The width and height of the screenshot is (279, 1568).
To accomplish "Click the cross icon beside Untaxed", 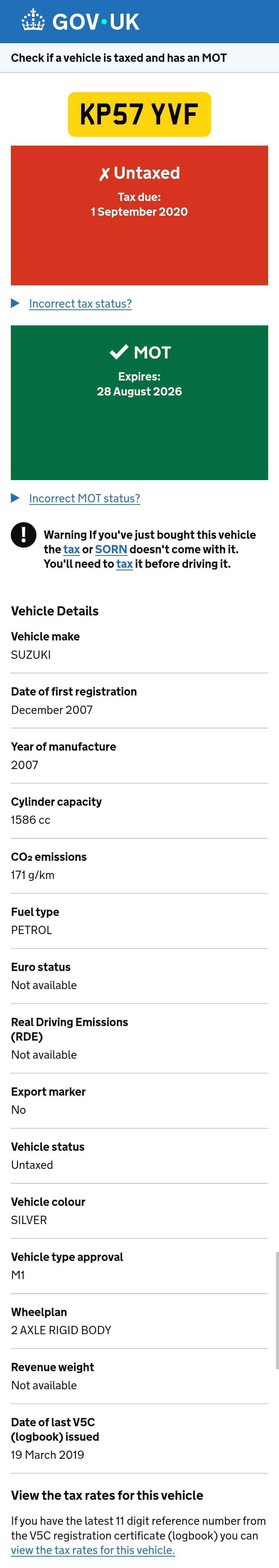I will (x=104, y=174).
